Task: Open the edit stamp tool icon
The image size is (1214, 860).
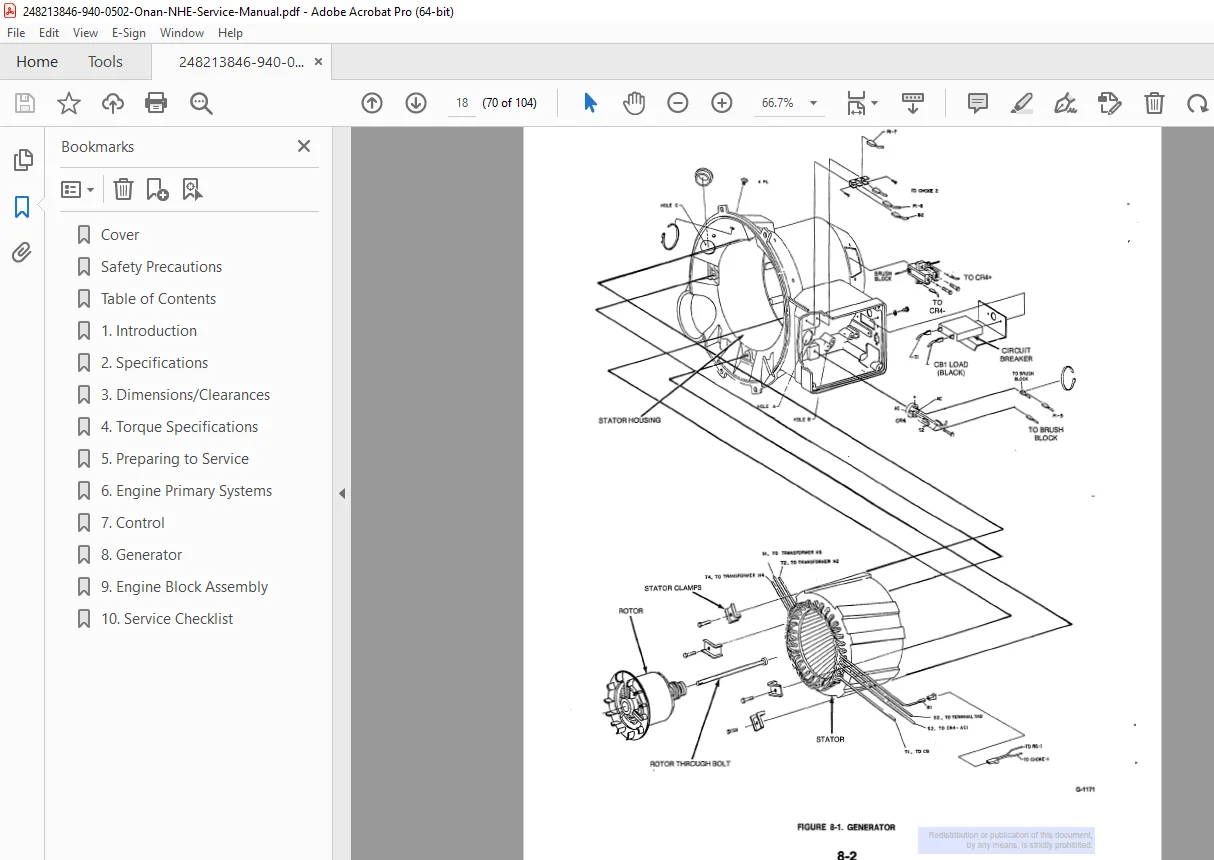Action: (x=1109, y=103)
